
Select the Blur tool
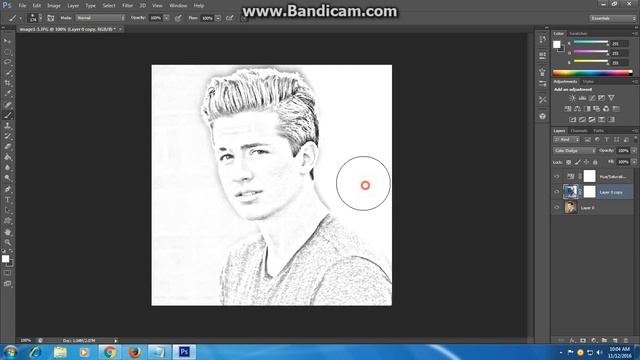coord(7,167)
